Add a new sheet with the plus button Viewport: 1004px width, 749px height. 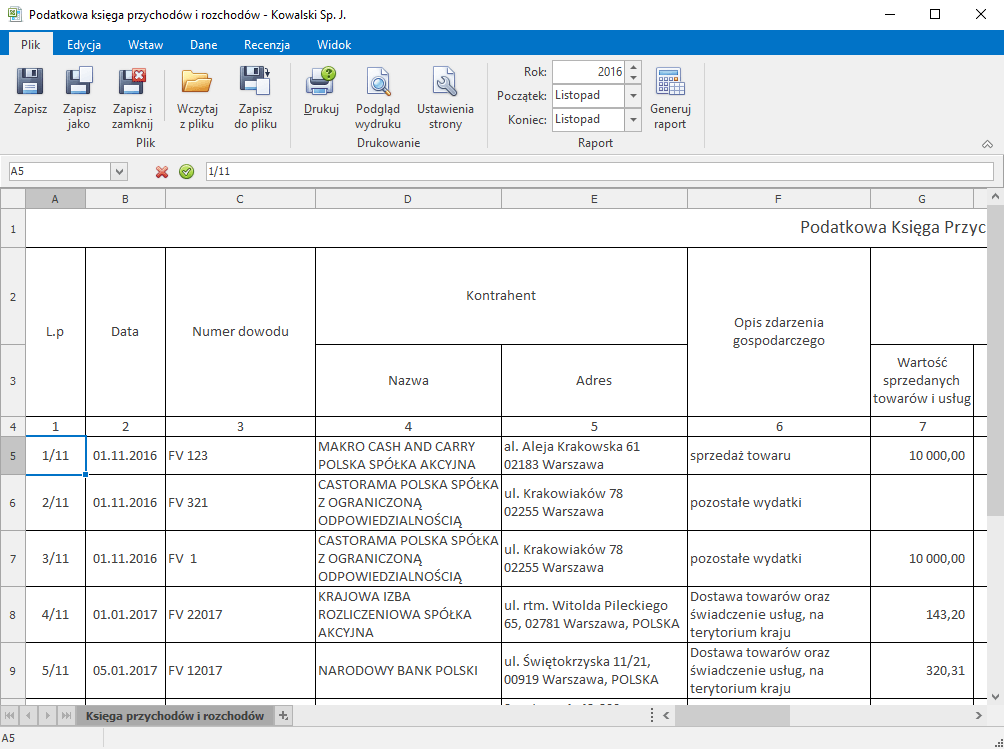point(282,716)
